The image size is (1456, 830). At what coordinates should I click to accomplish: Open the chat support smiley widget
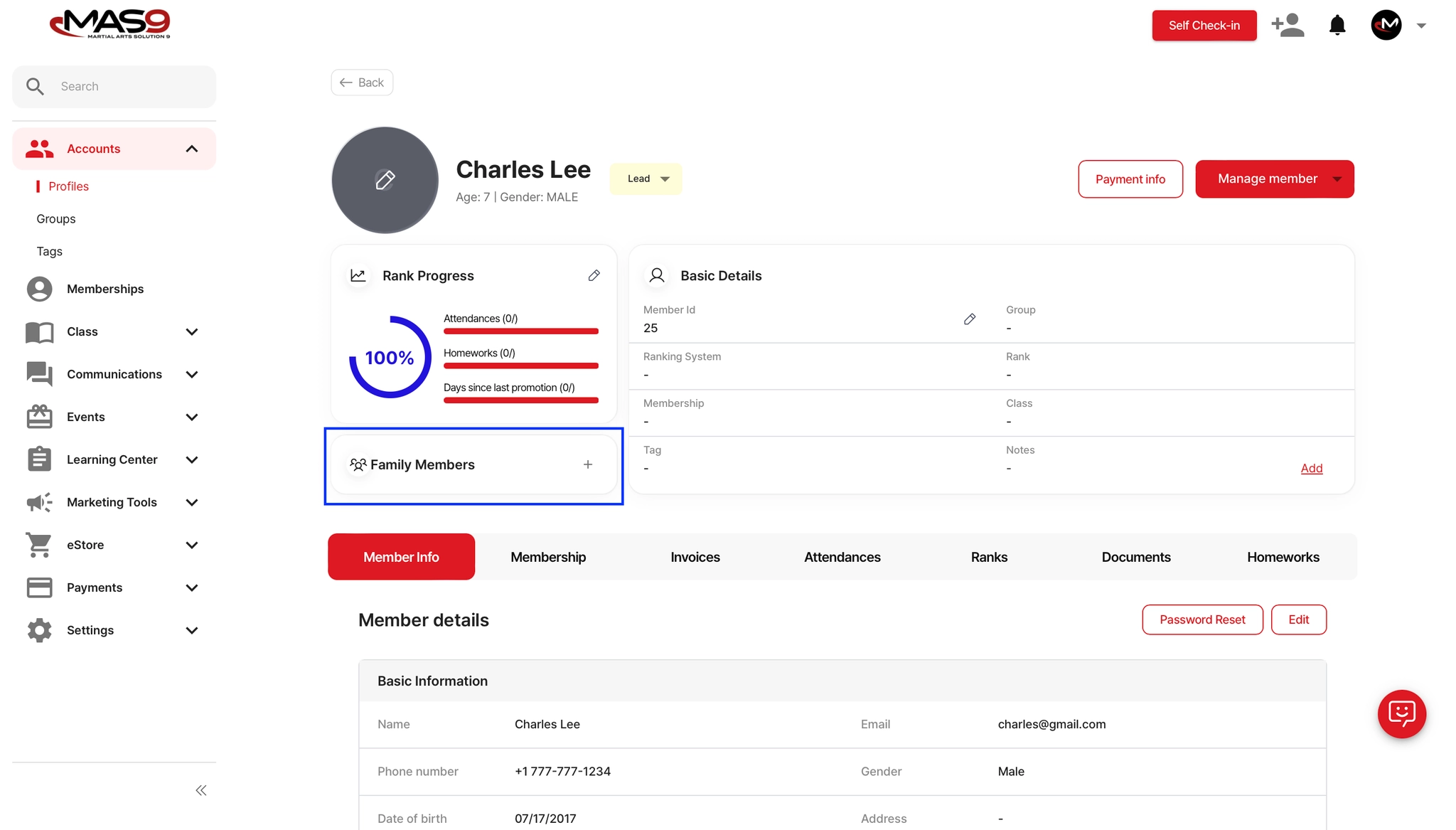[x=1401, y=714]
